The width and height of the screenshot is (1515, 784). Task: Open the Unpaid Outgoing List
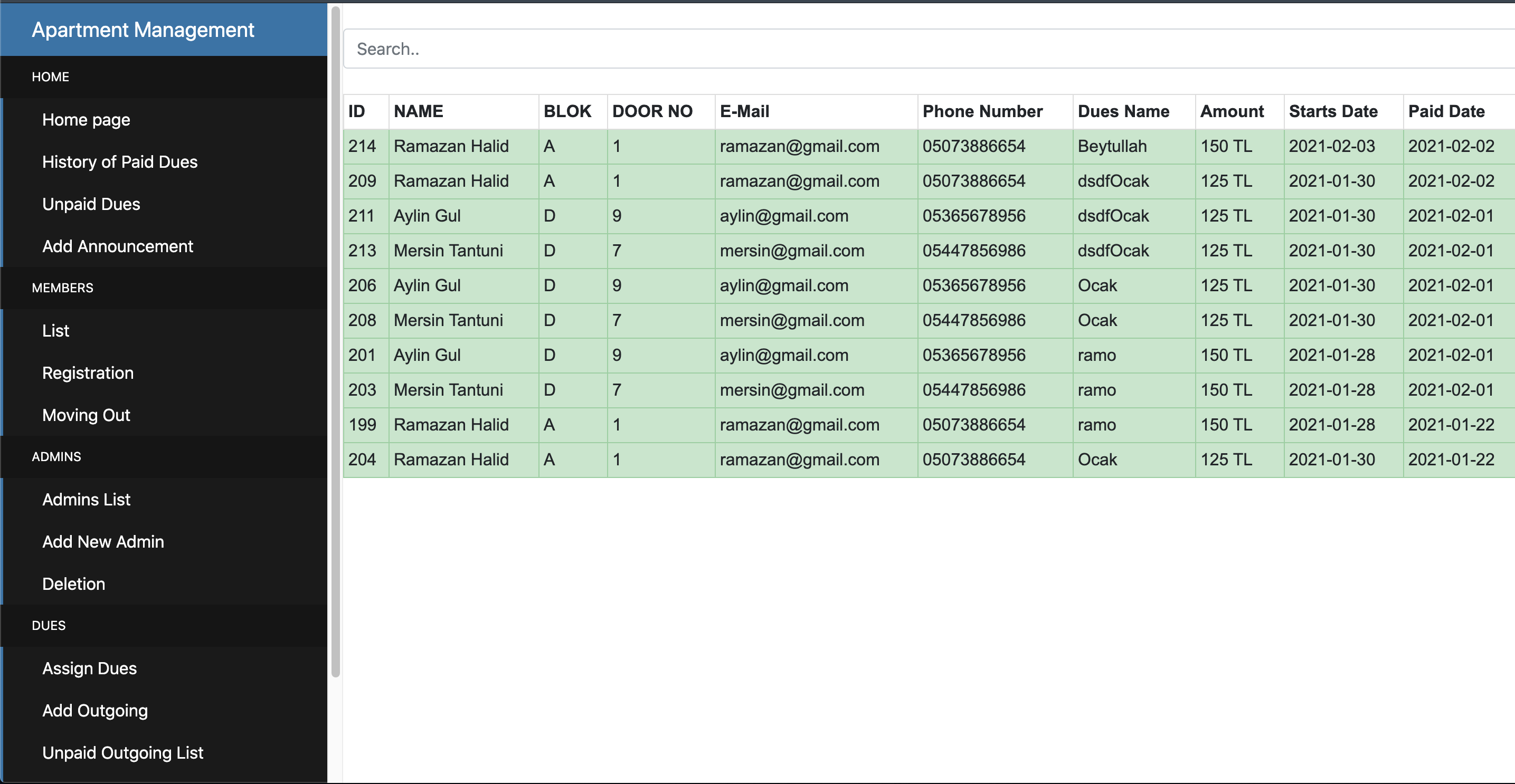pyautogui.click(x=122, y=753)
